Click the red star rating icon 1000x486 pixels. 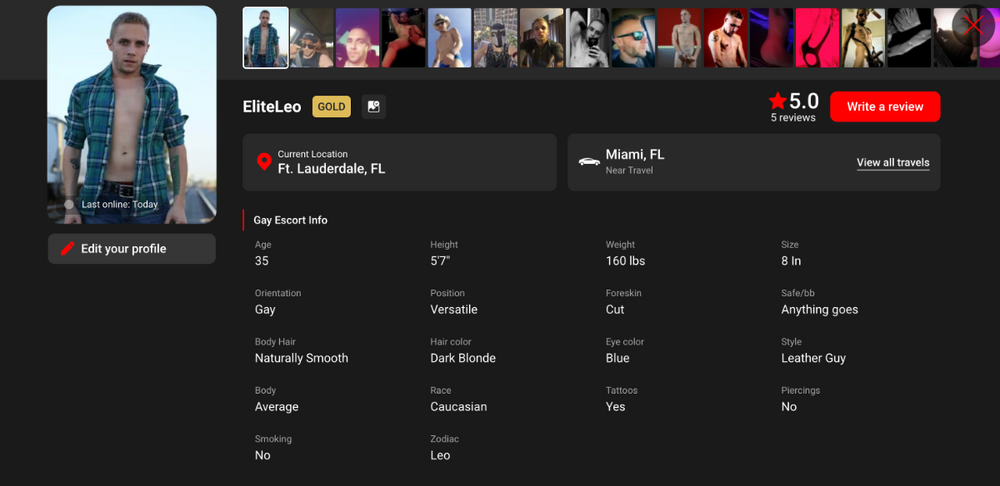pyautogui.click(x=777, y=101)
